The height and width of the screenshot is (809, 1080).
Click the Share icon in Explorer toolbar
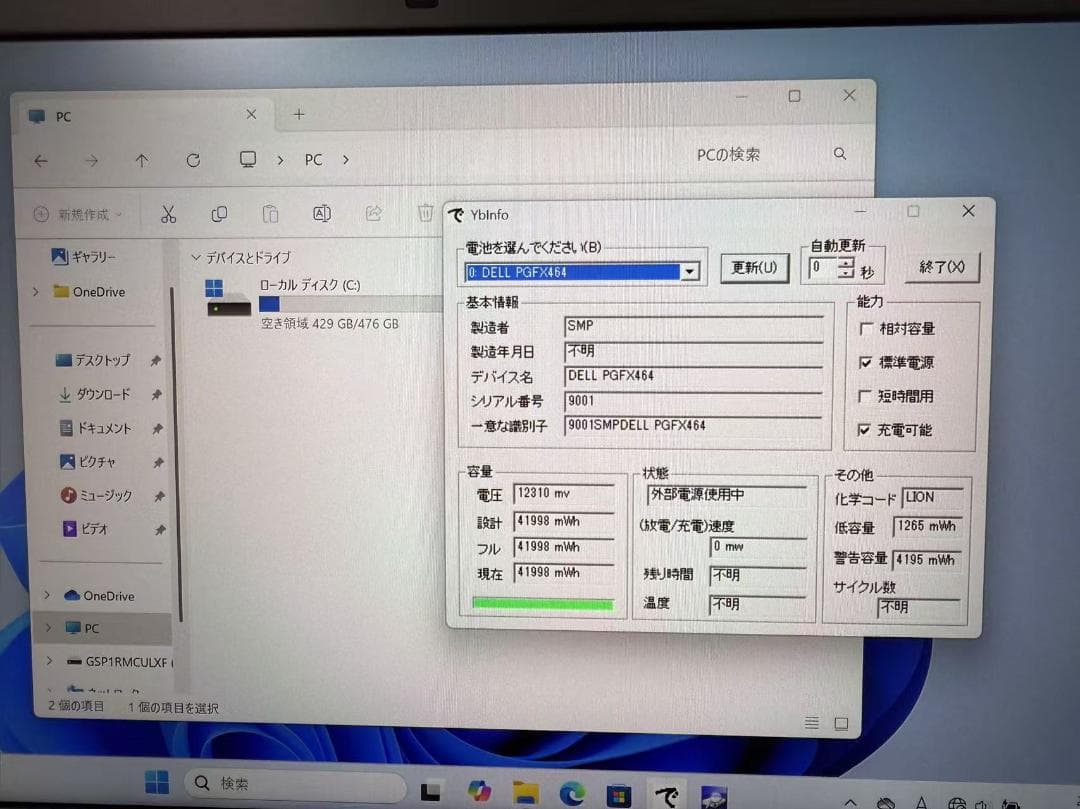(x=372, y=212)
